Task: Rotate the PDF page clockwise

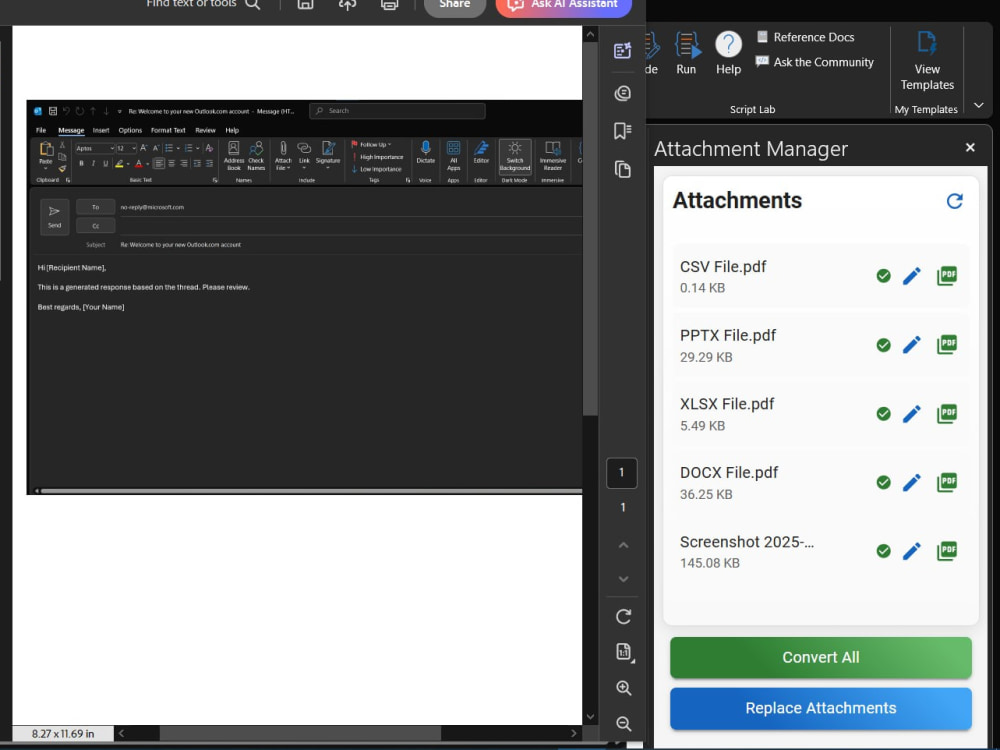Action: [x=623, y=617]
